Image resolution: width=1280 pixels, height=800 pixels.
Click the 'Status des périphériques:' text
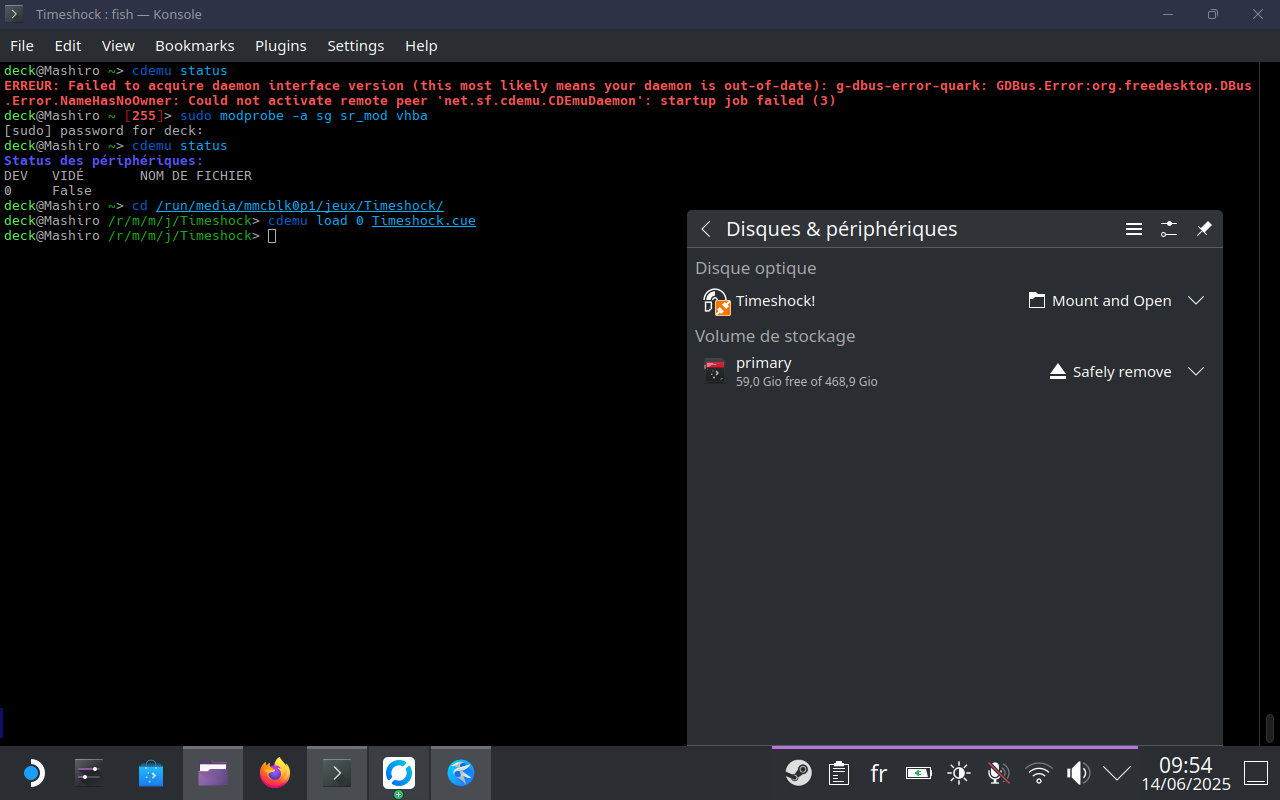point(104,161)
